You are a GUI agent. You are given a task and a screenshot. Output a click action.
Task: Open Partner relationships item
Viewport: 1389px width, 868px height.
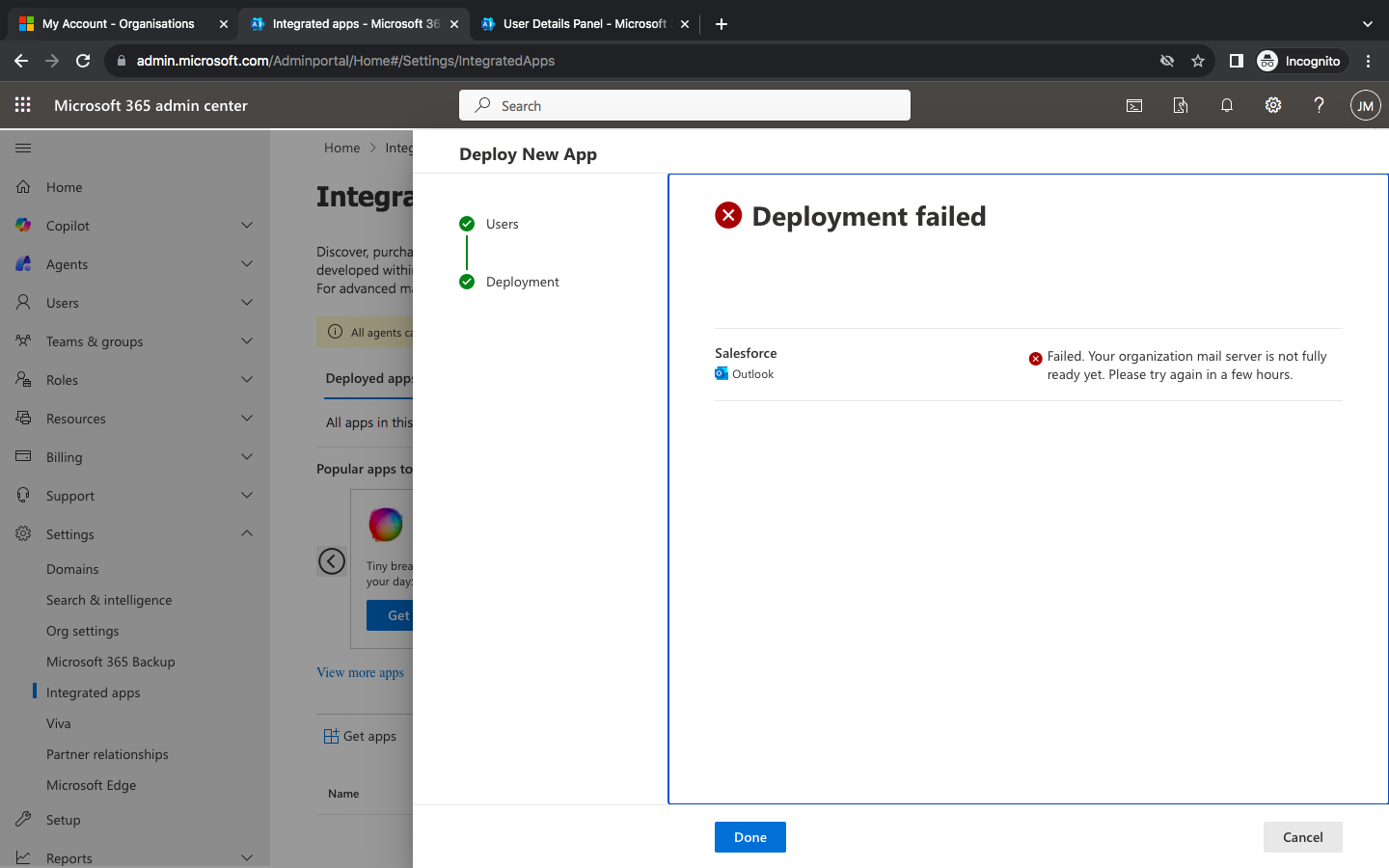(107, 754)
